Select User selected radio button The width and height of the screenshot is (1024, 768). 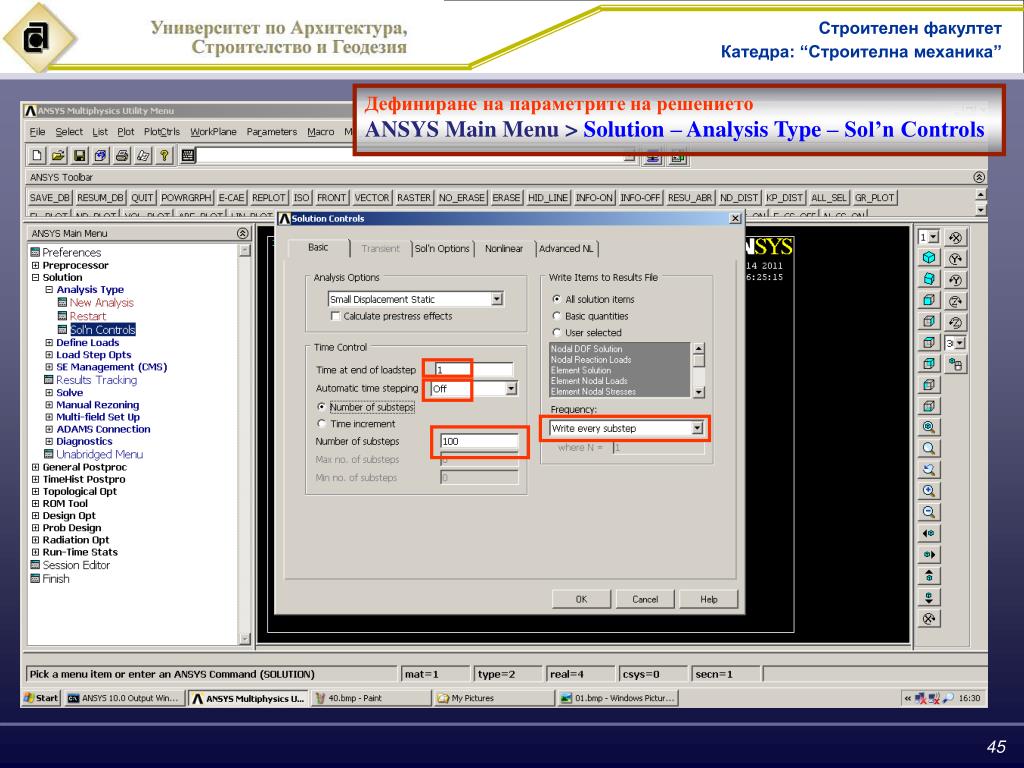point(556,332)
